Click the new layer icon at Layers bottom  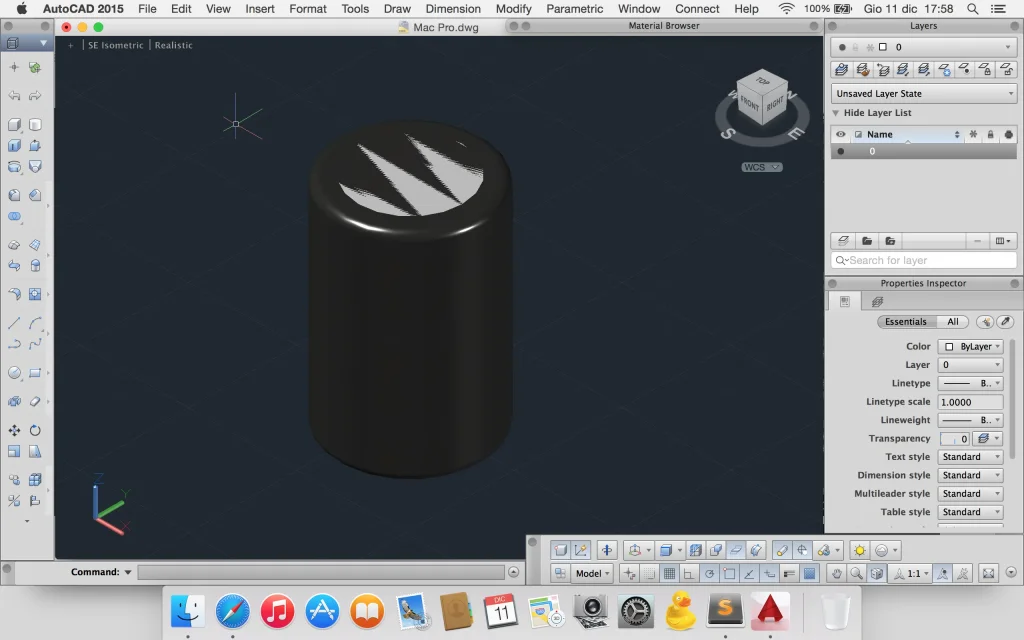pyautogui.click(x=843, y=241)
